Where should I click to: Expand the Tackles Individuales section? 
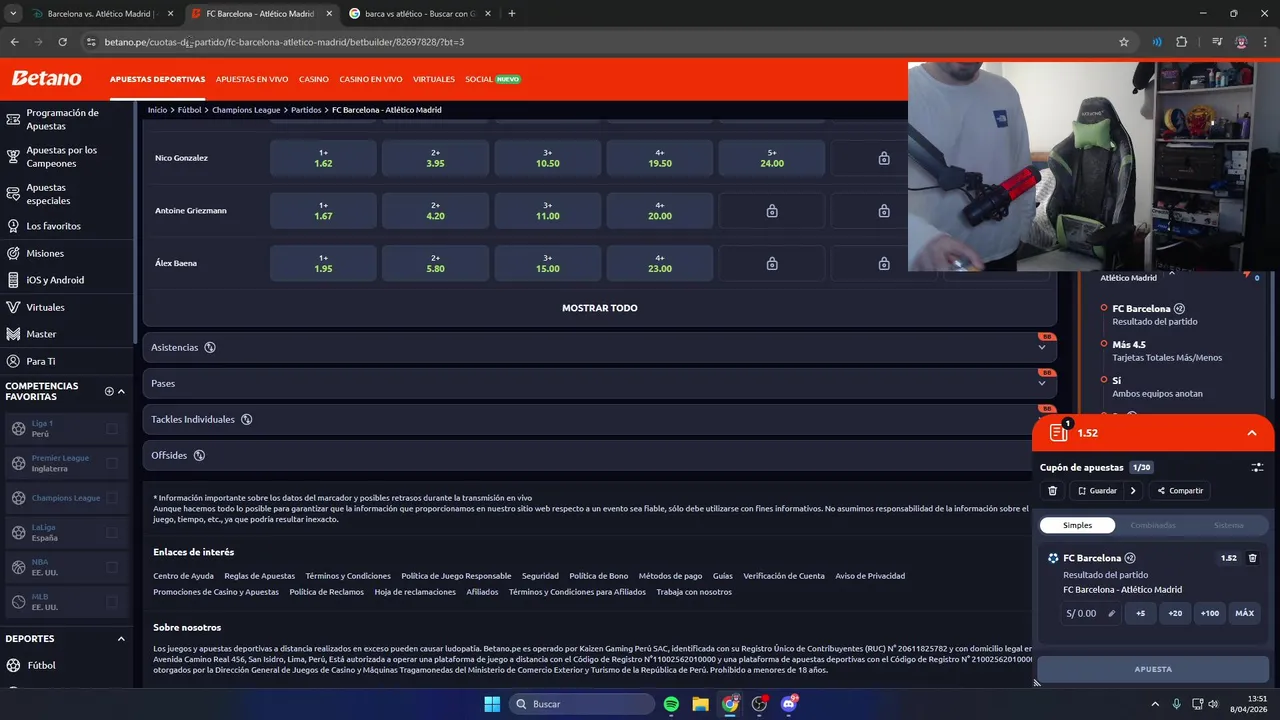600,419
